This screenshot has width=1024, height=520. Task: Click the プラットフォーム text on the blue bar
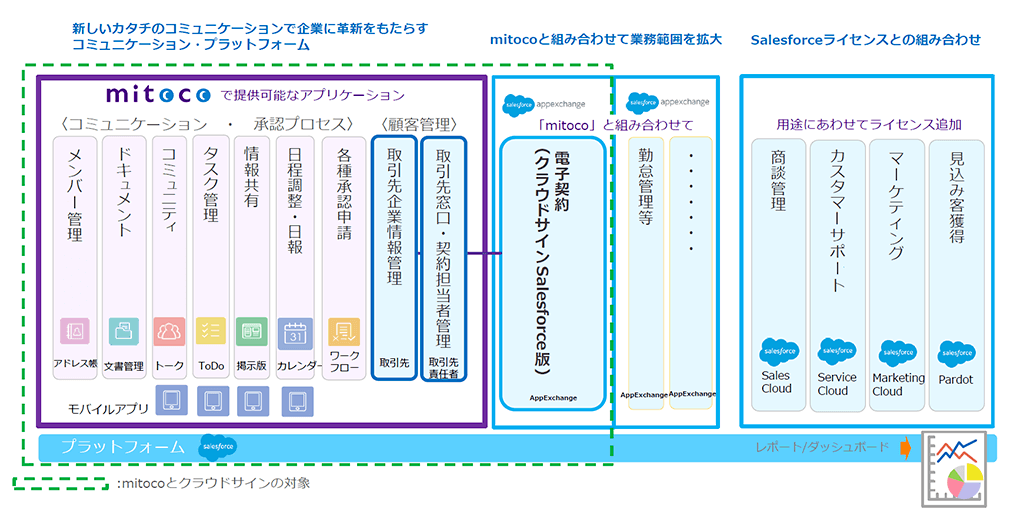123,447
